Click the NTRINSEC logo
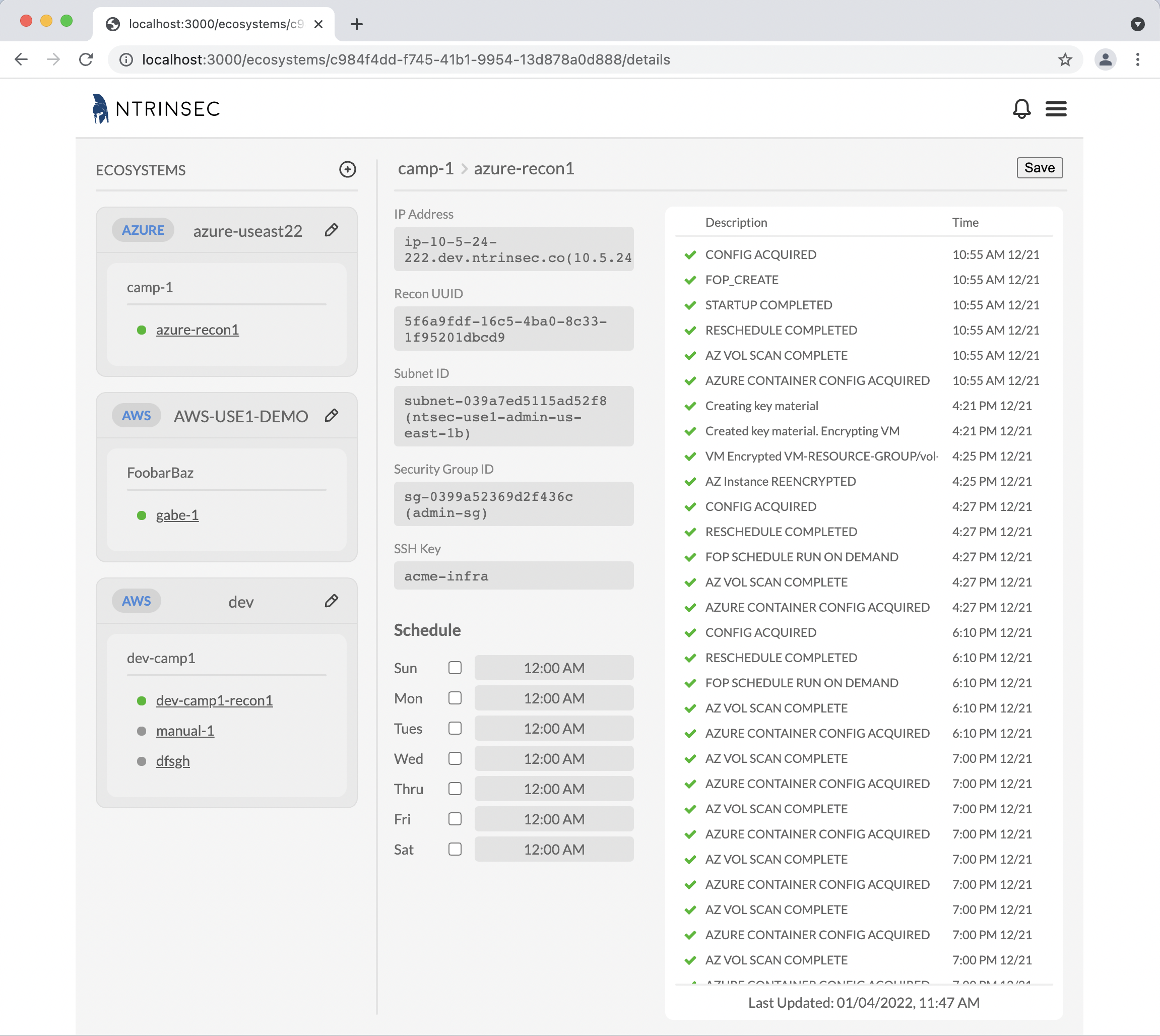Image resolution: width=1160 pixels, height=1036 pixels. pyautogui.click(x=156, y=108)
